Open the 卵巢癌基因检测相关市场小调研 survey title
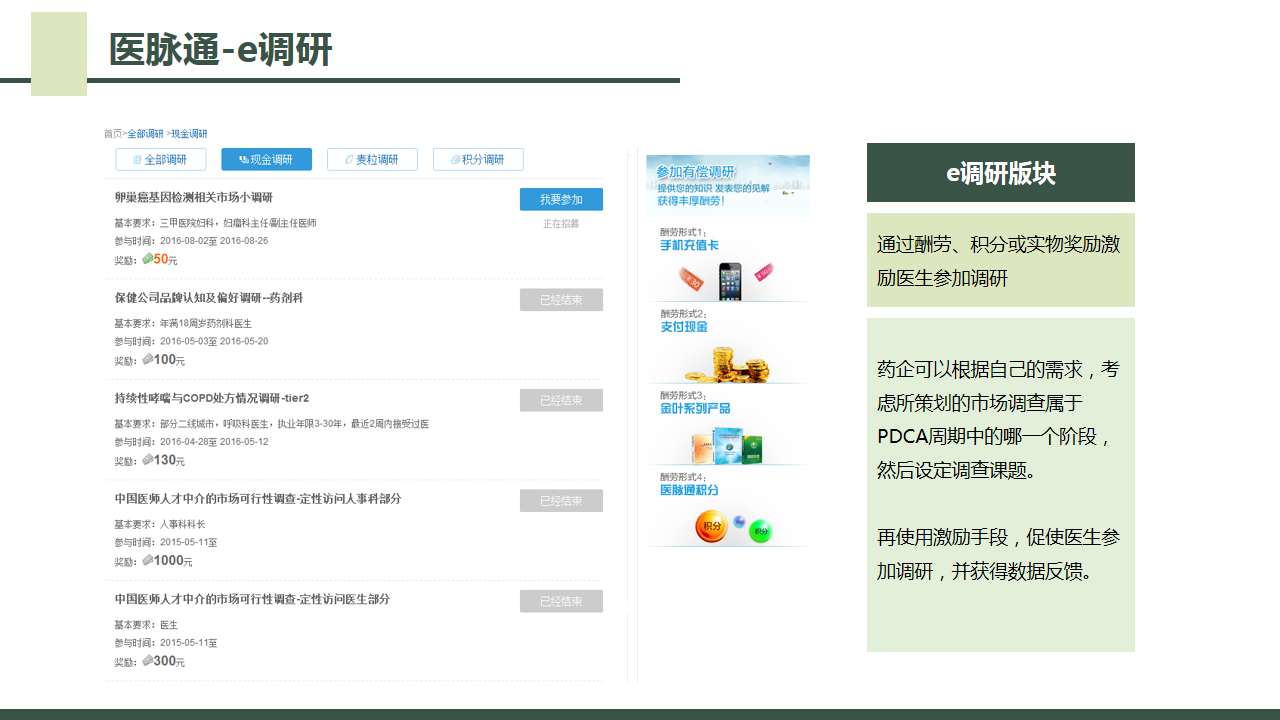This screenshot has width=1280, height=720. pyautogui.click(x=193, y=198)
